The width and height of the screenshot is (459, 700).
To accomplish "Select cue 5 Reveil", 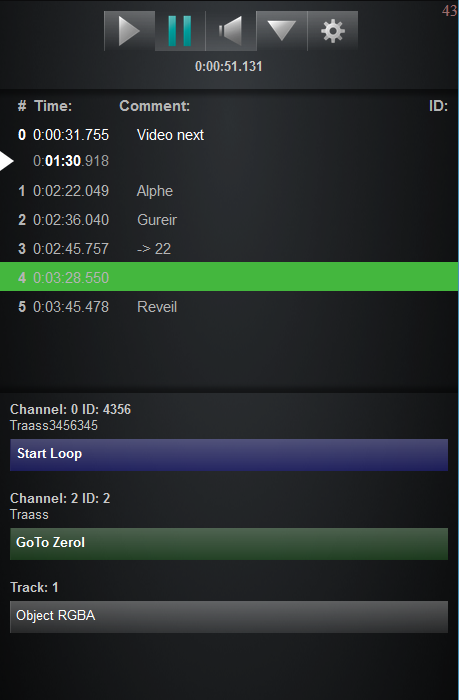I will (x=229, y=307).
